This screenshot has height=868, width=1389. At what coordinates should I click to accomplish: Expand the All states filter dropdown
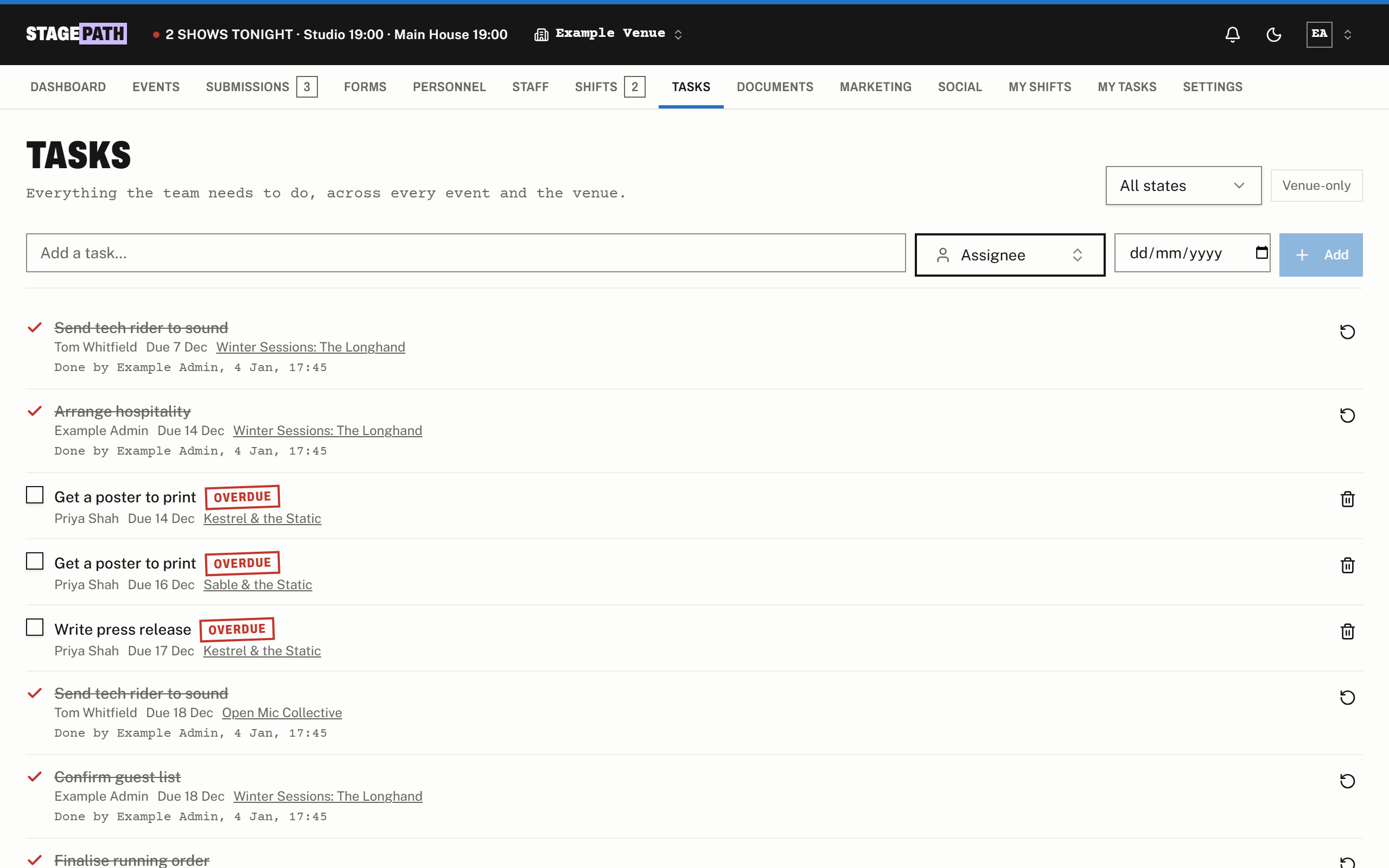(x=1183, y=186)
